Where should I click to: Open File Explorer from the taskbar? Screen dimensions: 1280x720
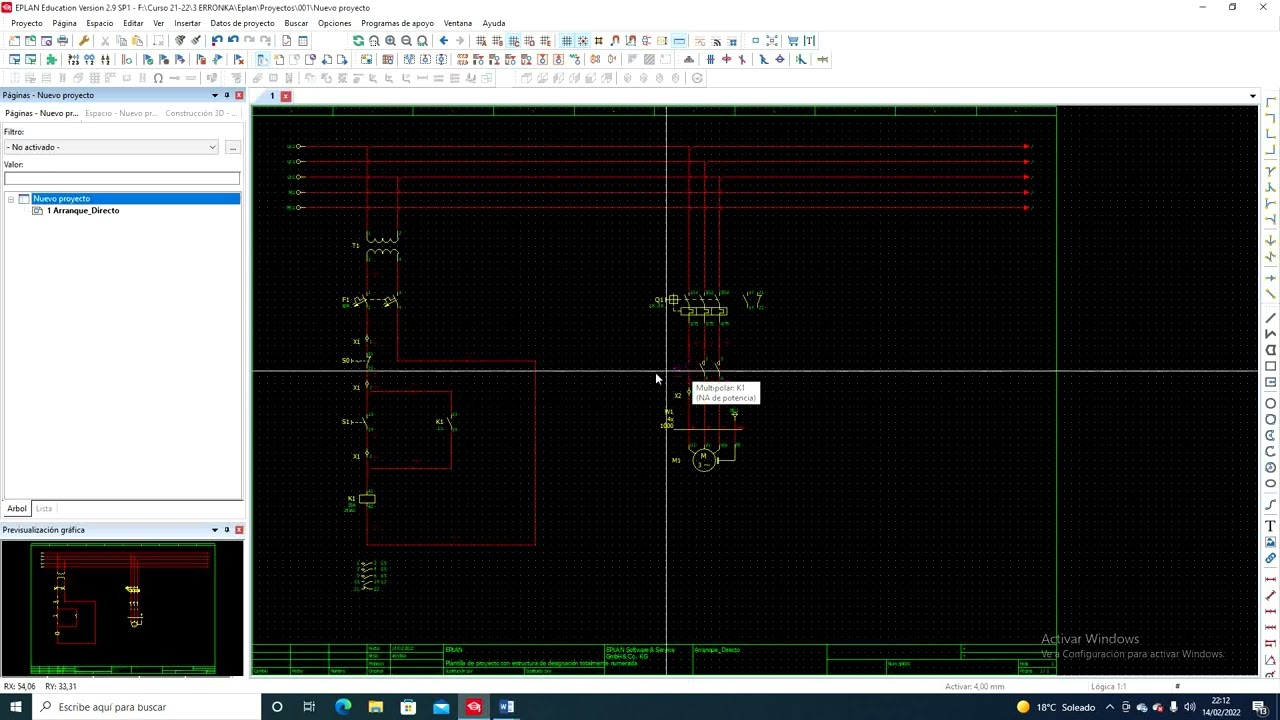376,707
